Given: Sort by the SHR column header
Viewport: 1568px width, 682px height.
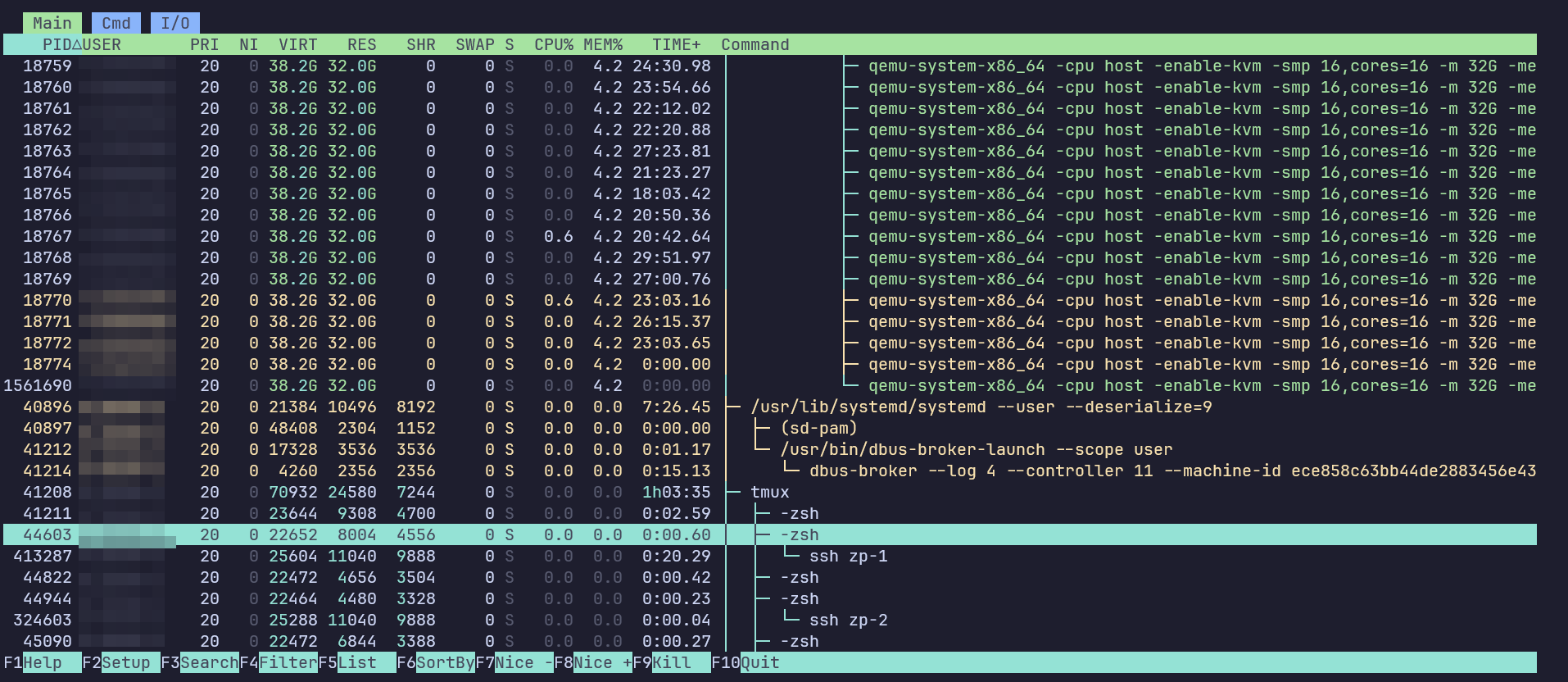Looking at the screenshot, I should click(x=421, y=44).
